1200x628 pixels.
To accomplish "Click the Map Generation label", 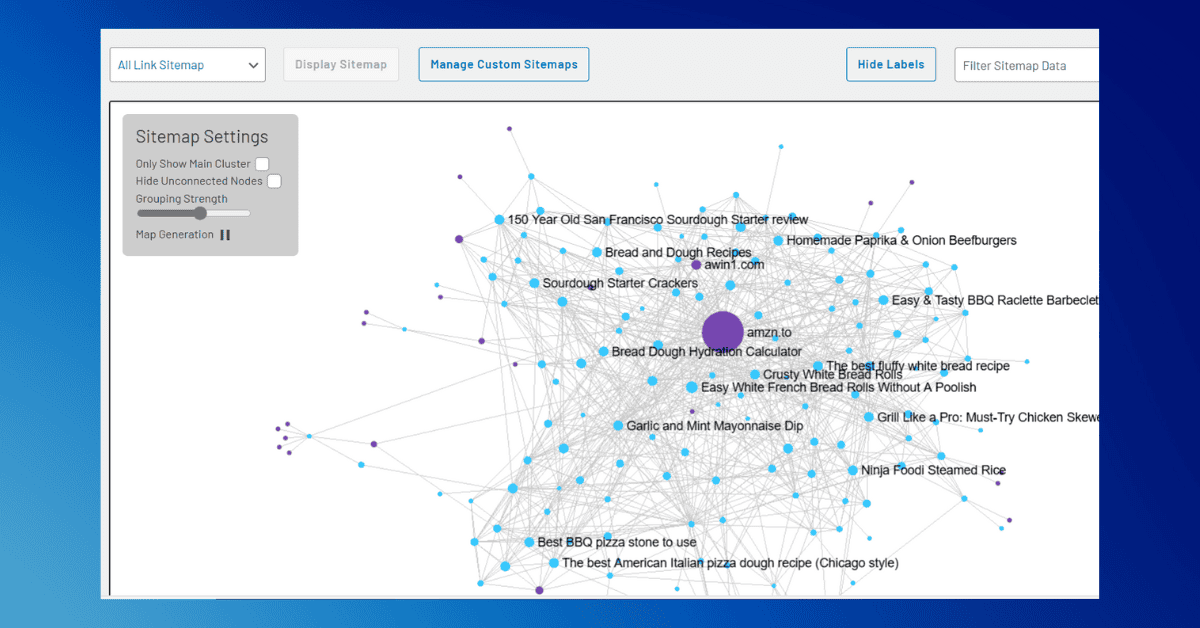I will pos(175,235).
